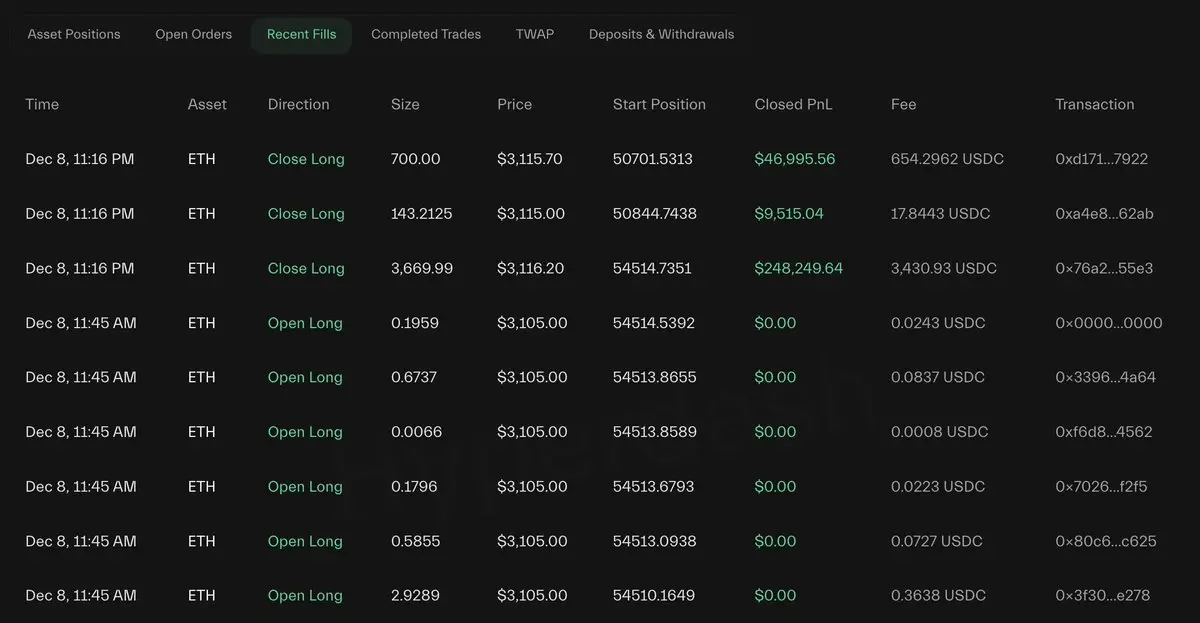Click the Size column header
This screenshot has width=1200, height=623.
(405, 104)
